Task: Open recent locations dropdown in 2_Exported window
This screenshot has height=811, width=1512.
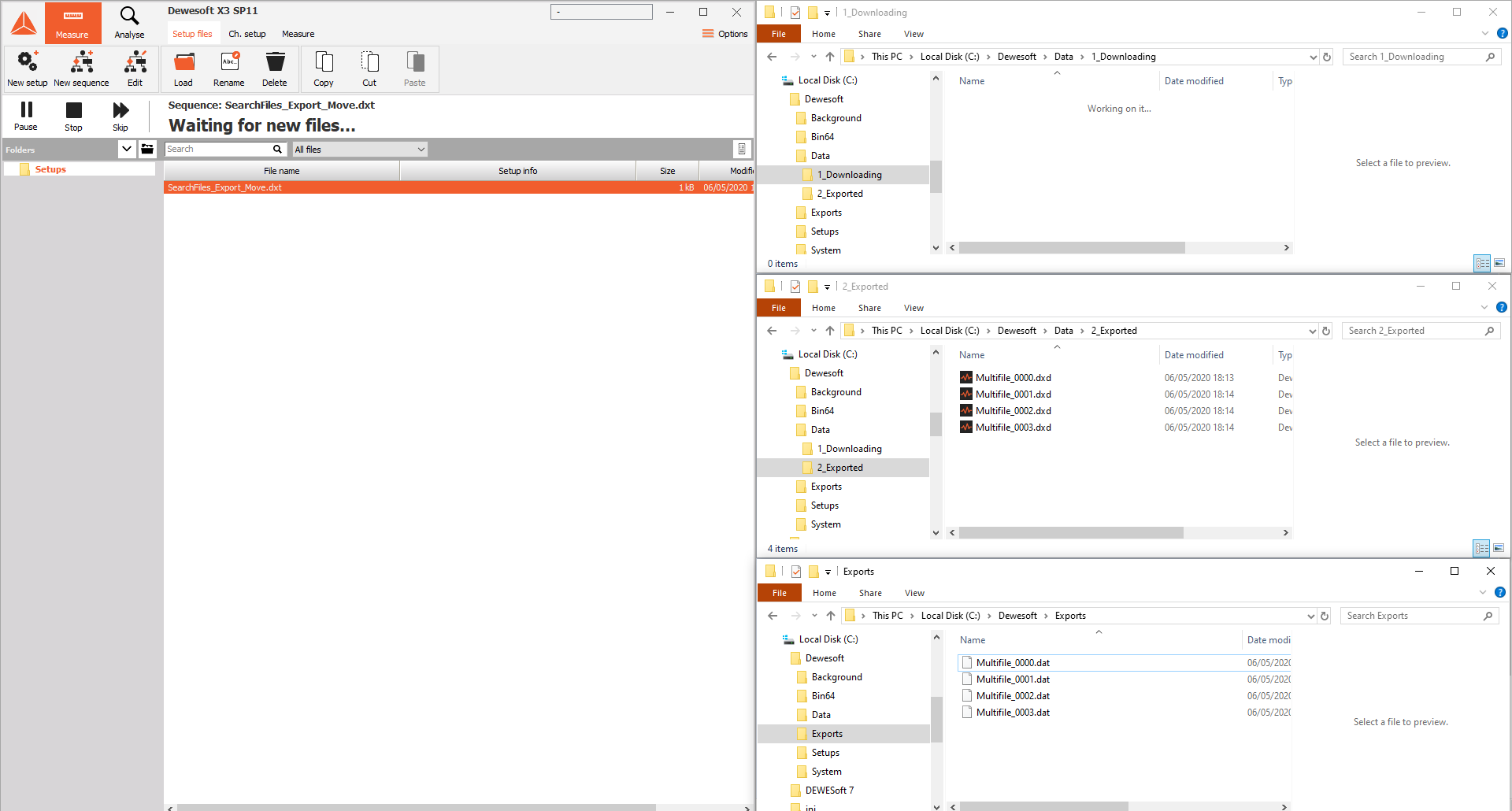Action: (813, 331)
